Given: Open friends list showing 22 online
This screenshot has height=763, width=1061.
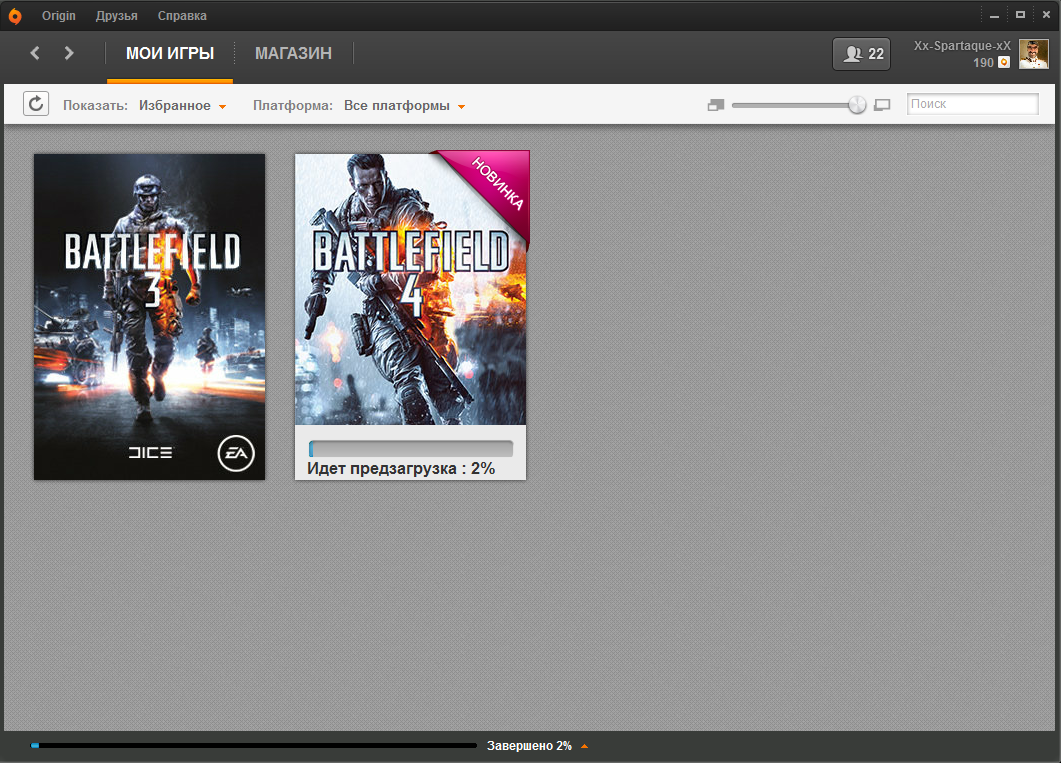Looking at the screenshot, I should click(x=861, y=54).
